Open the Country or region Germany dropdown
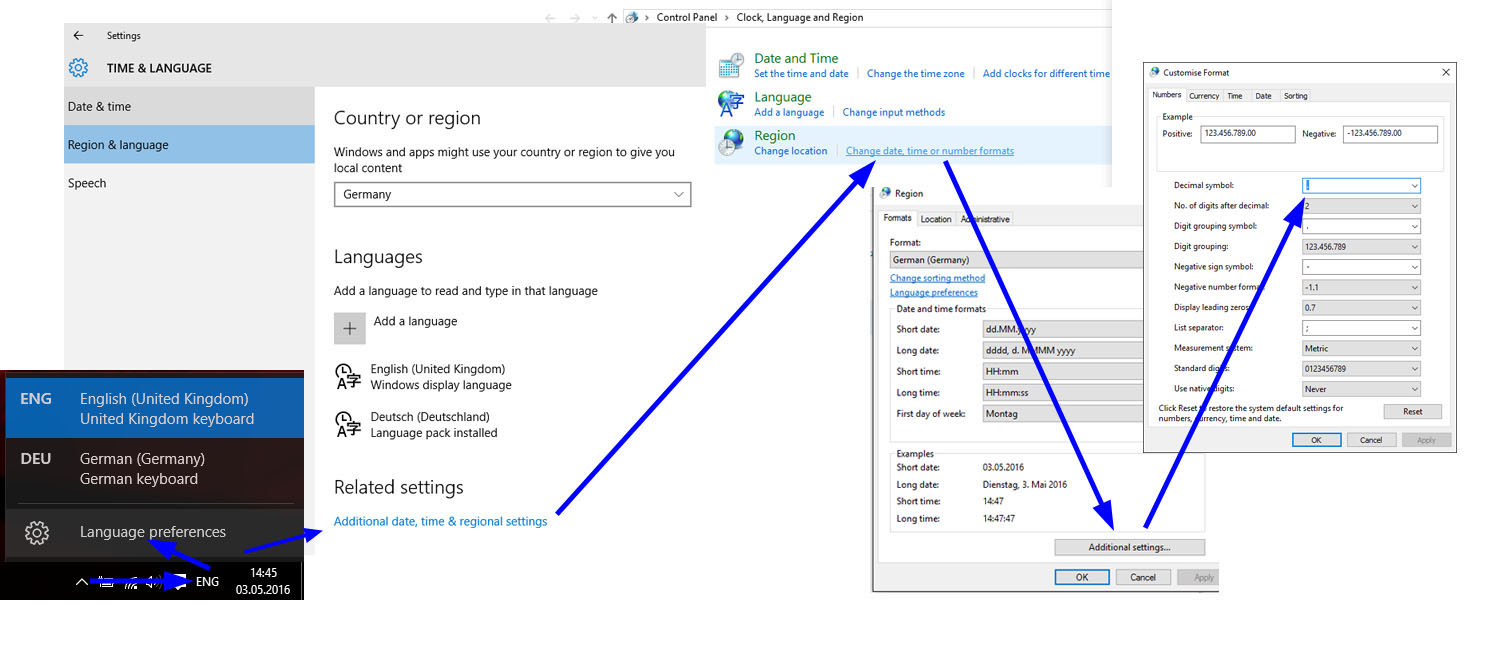This screenshot has height=650, width=1500. [x=512, y=194]
